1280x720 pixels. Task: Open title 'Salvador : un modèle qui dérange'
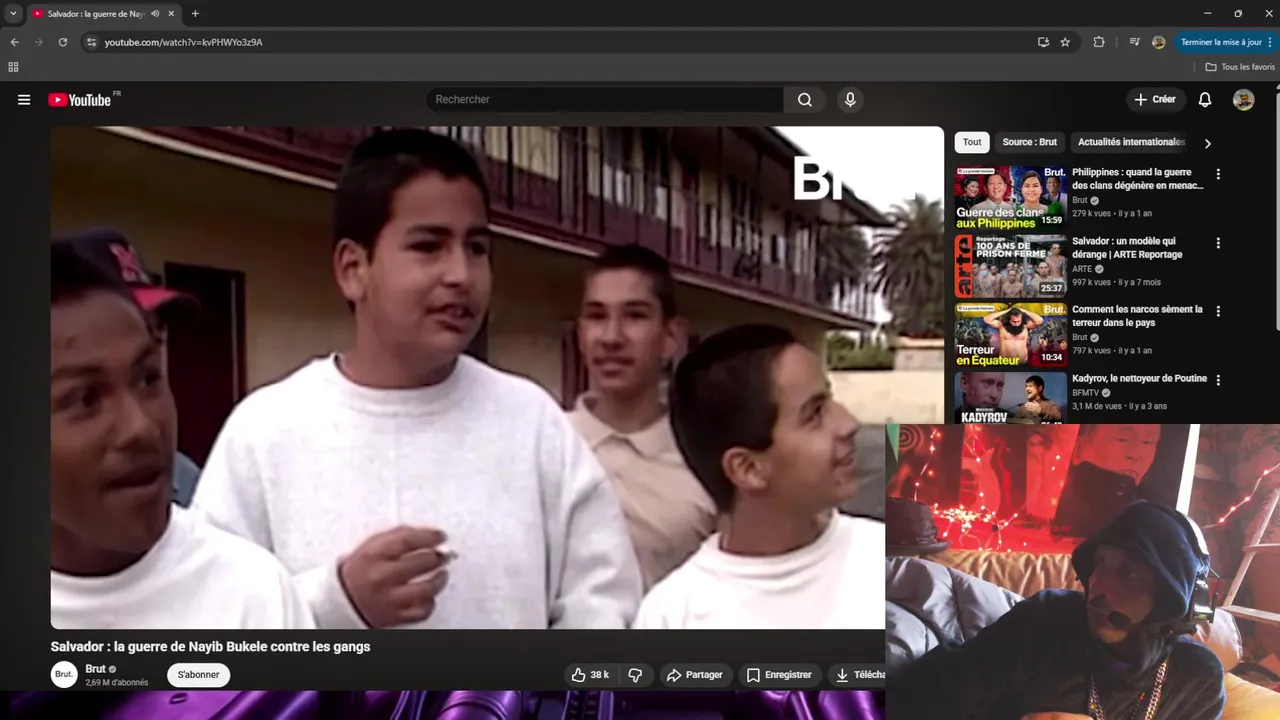[x=1127, y=248]
